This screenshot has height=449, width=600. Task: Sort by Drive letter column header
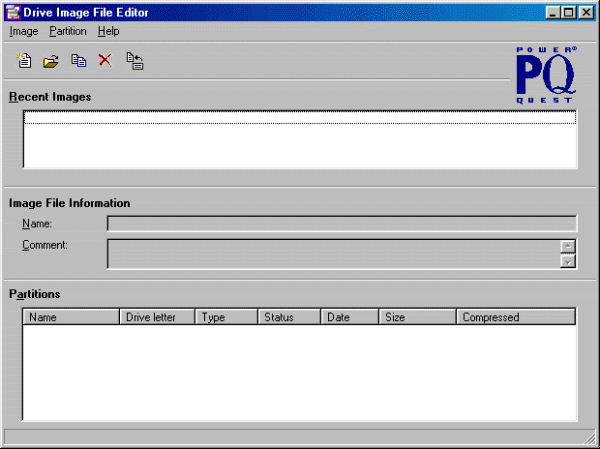coord(157,317)
